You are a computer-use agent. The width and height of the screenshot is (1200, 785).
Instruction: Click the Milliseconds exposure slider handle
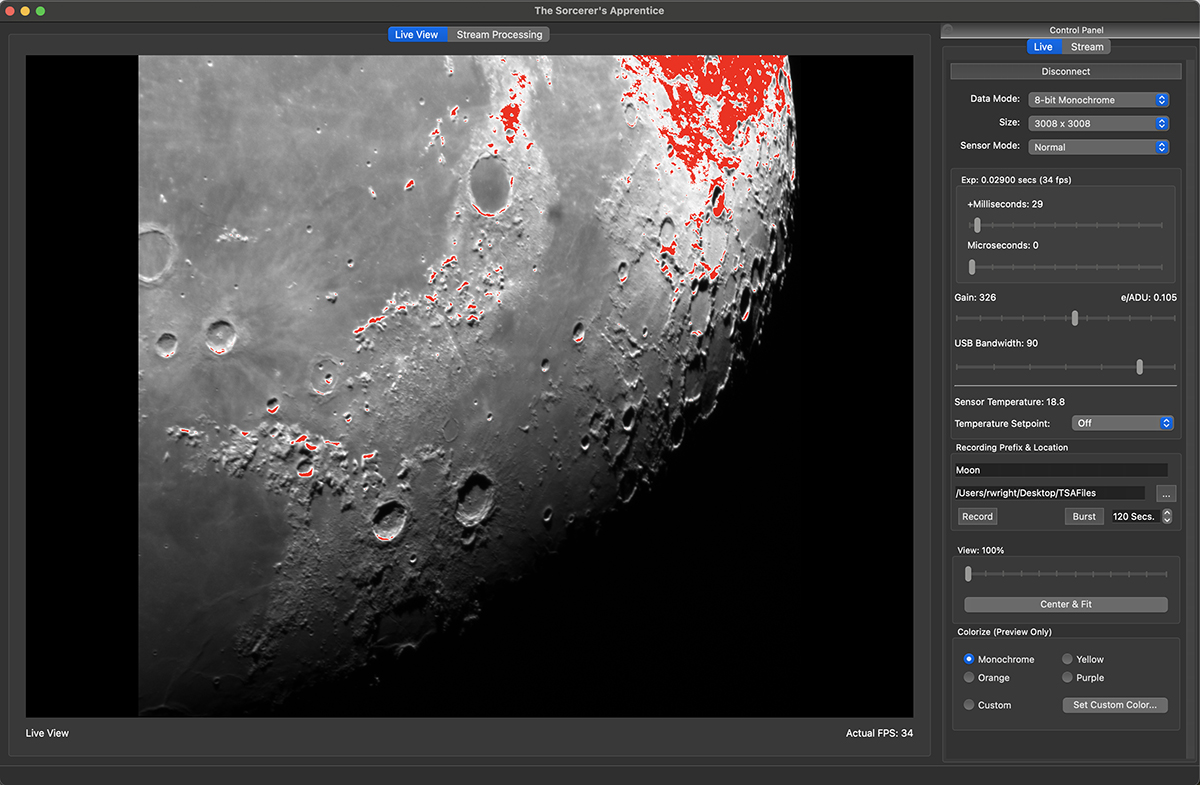pyautogui.click(x=977, y=225)
